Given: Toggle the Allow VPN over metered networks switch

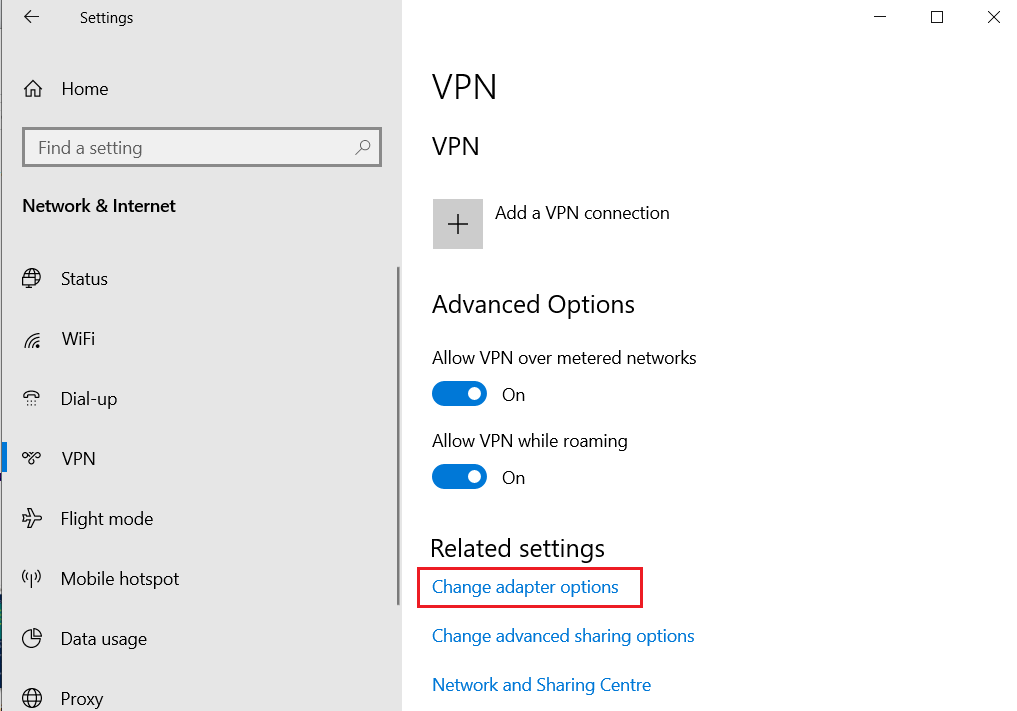Looking at the screenshot, I should (x=459, y=393).
